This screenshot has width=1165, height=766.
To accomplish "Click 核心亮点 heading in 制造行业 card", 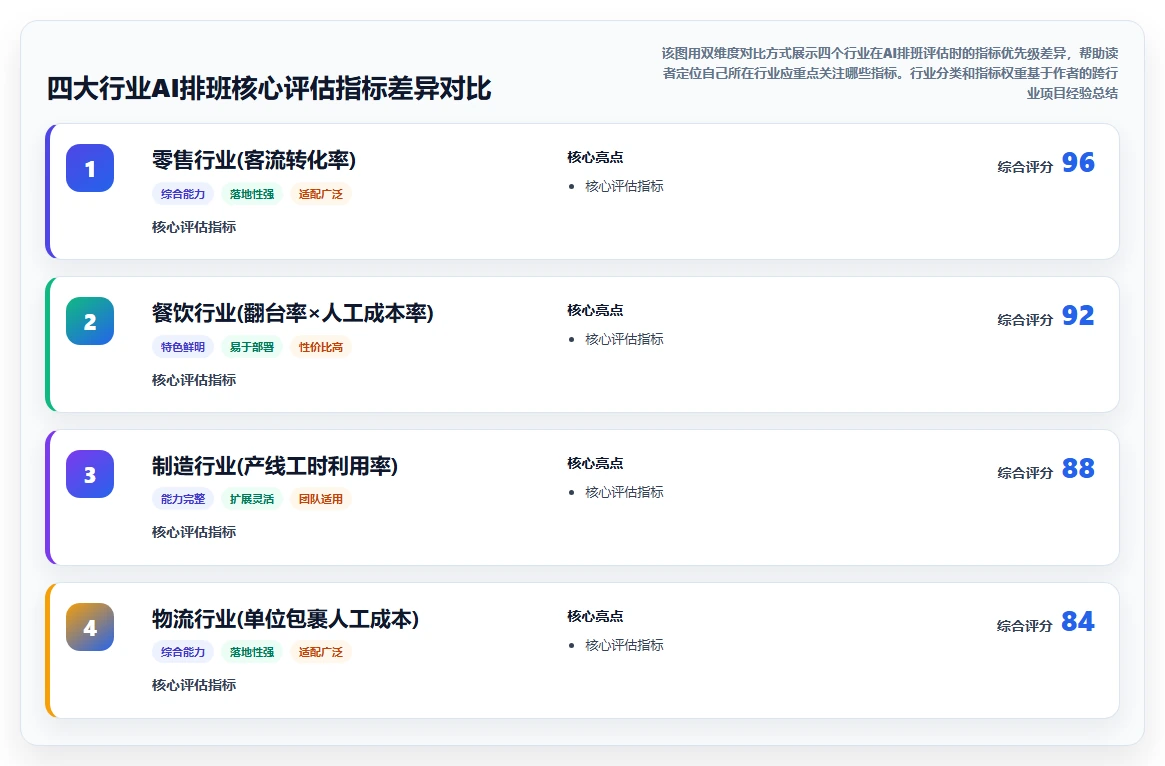I will coord(595,464).
